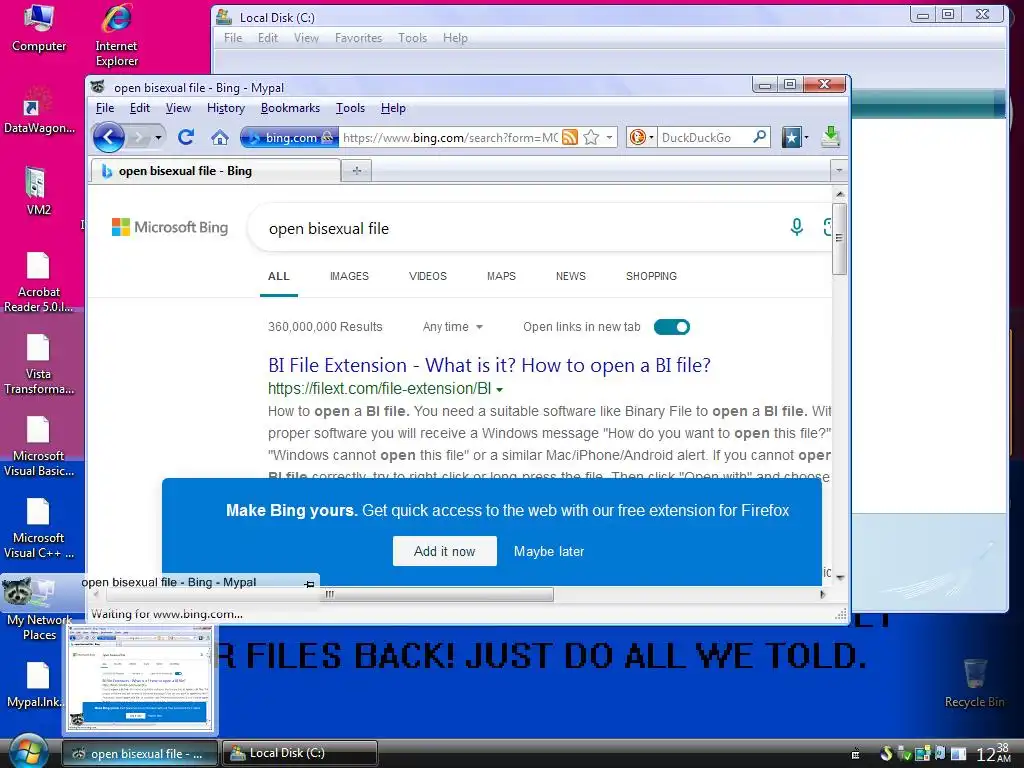Screen dimensions: 1024x768
Task: Select the Acrobat Reader 5.0 desktop icon
Action: [39, 282]
